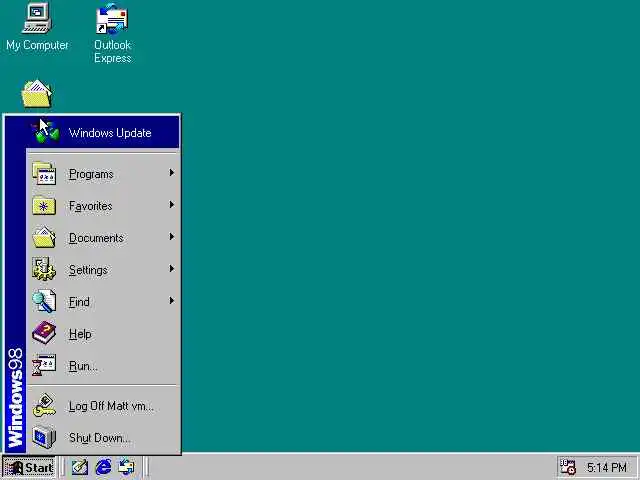640x480 pixels.
Task: Select Shut Down... menu entry
Action: click(102, 438)
